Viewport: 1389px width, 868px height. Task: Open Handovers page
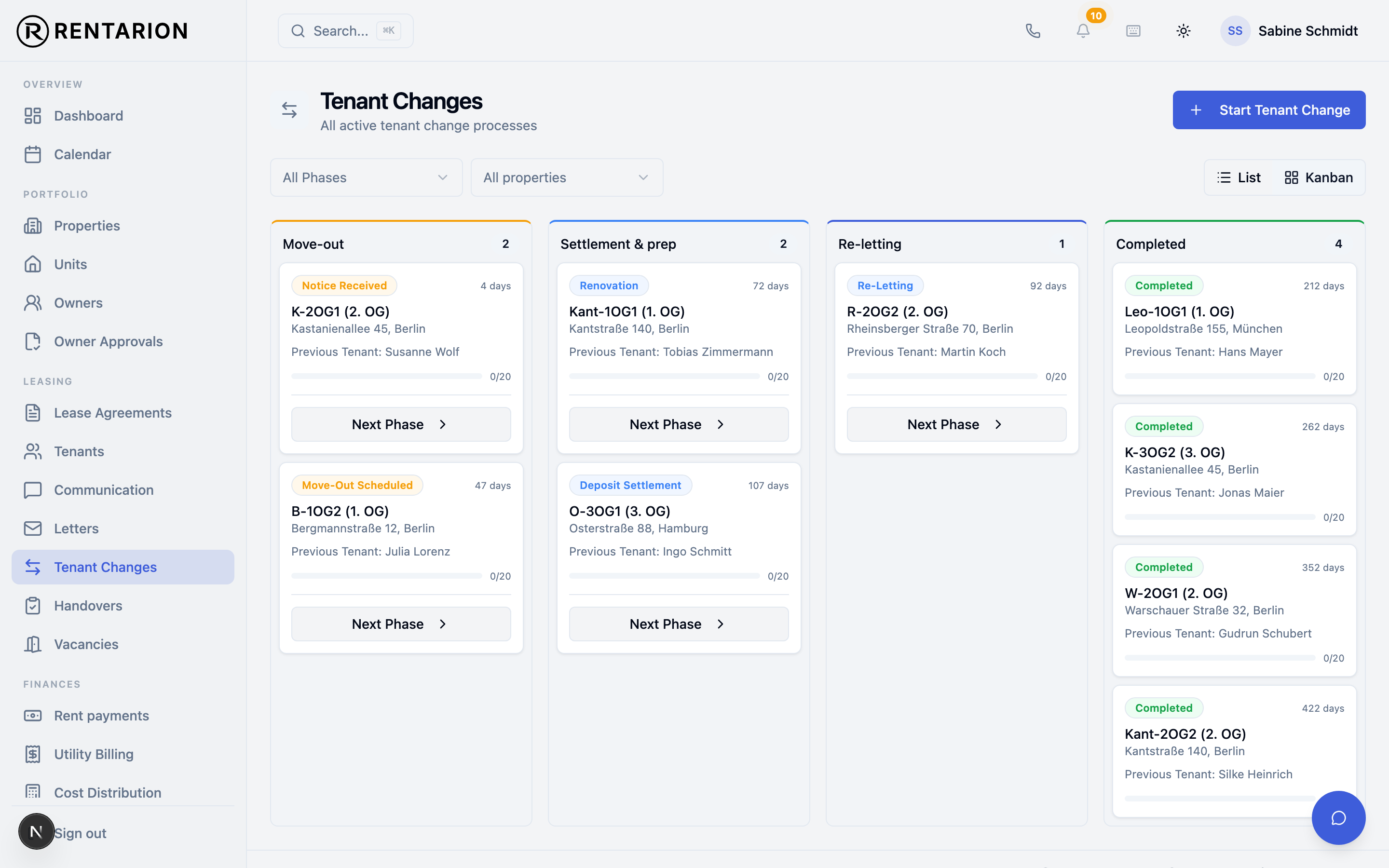pyautogui.click(x=123, y=606)
